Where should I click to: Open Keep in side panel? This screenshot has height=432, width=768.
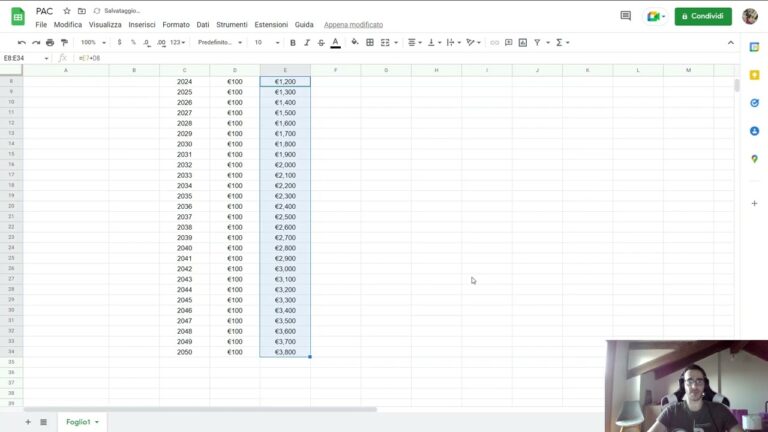tap(754, 75)
